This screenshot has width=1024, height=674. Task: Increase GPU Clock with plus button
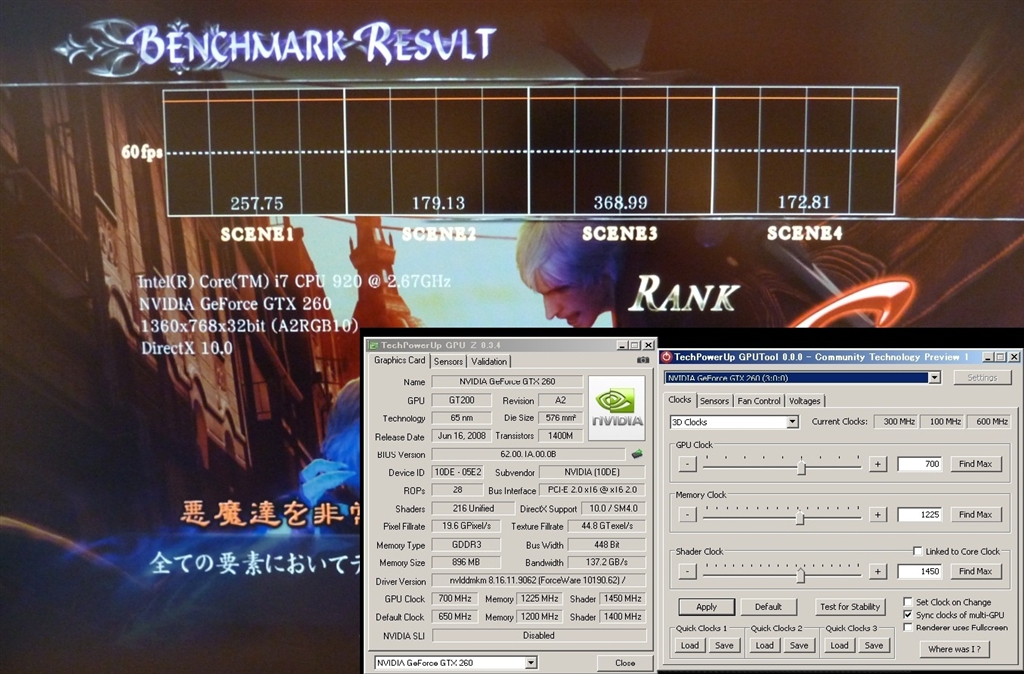[878, 464]
